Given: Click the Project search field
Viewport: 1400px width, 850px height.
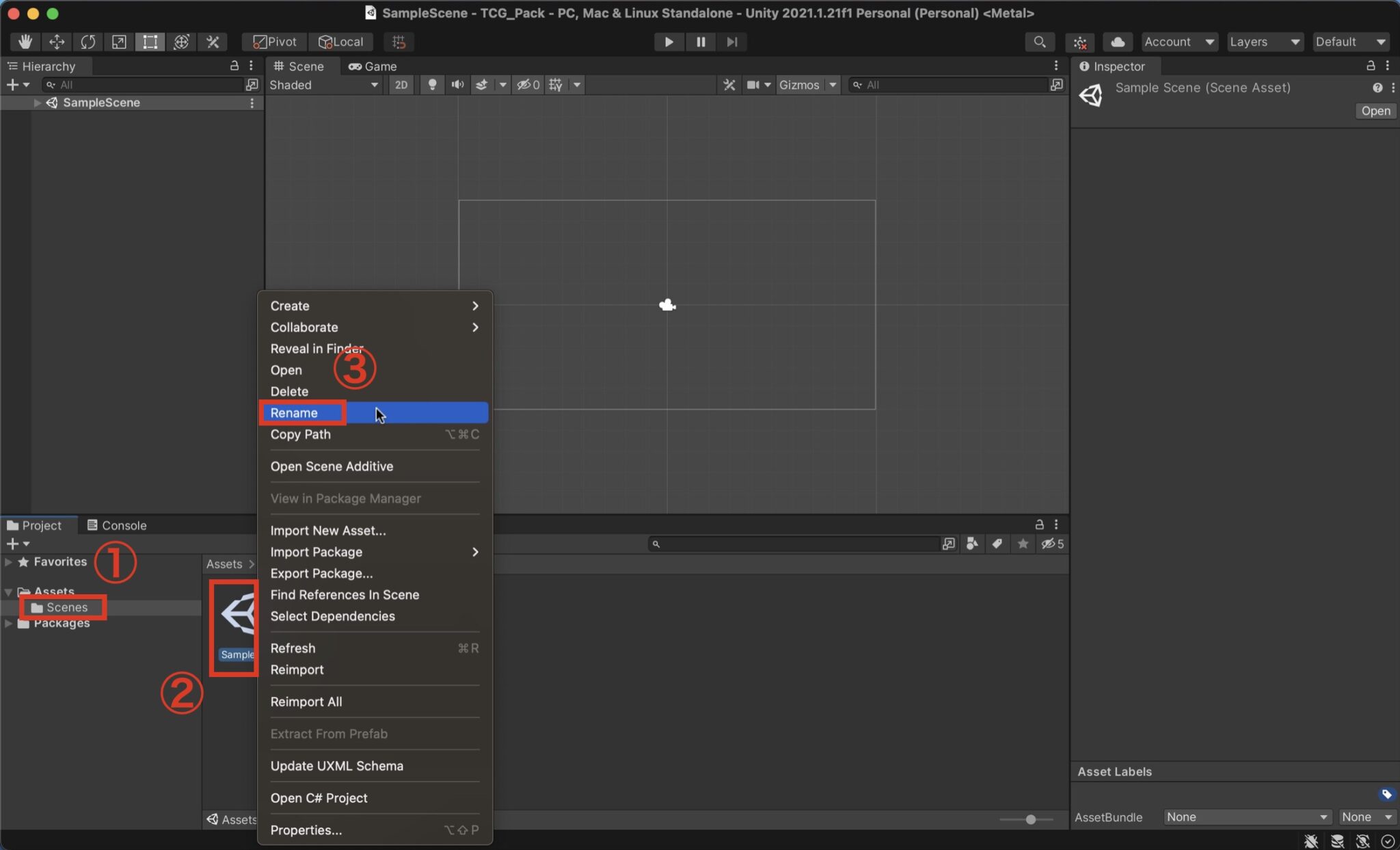Looking at the screenshot, I should (x=795, y=544).
